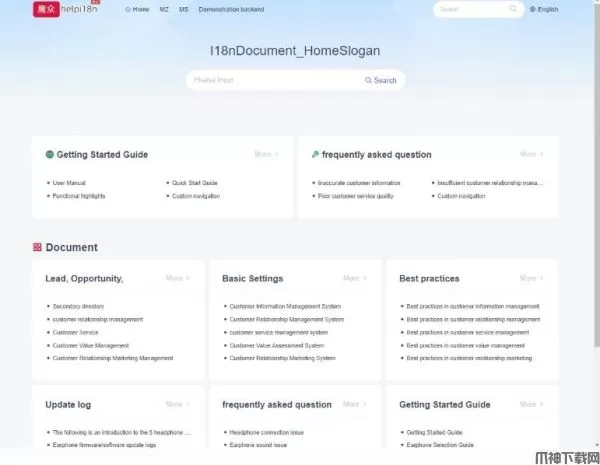Open Customer Information Management System item

285,307
